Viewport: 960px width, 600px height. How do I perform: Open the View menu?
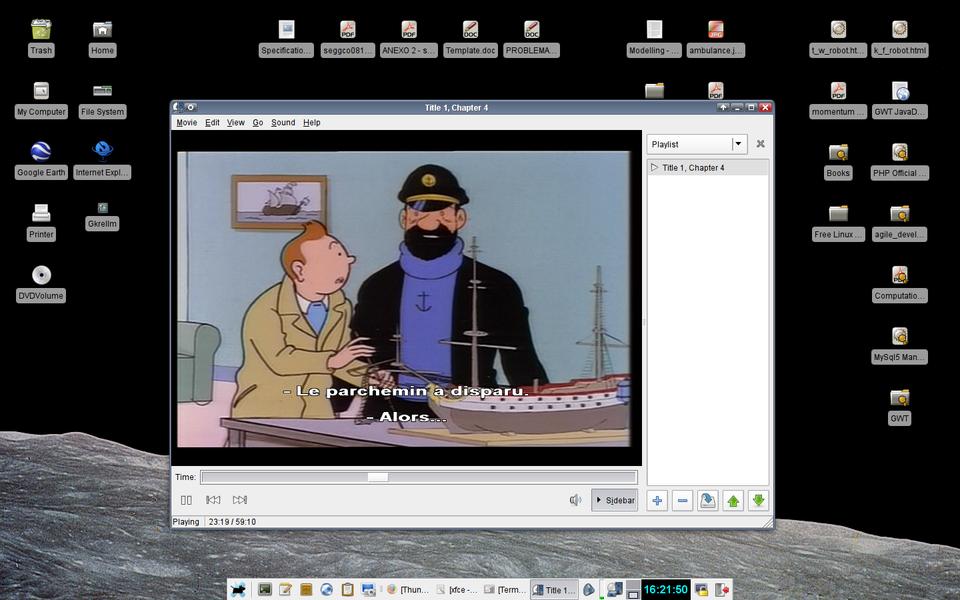(x=236, y=122)
